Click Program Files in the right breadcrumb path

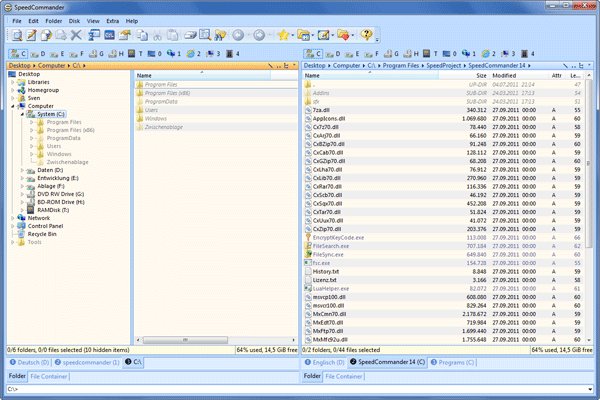pyautogui.click(x=401, y=65)
